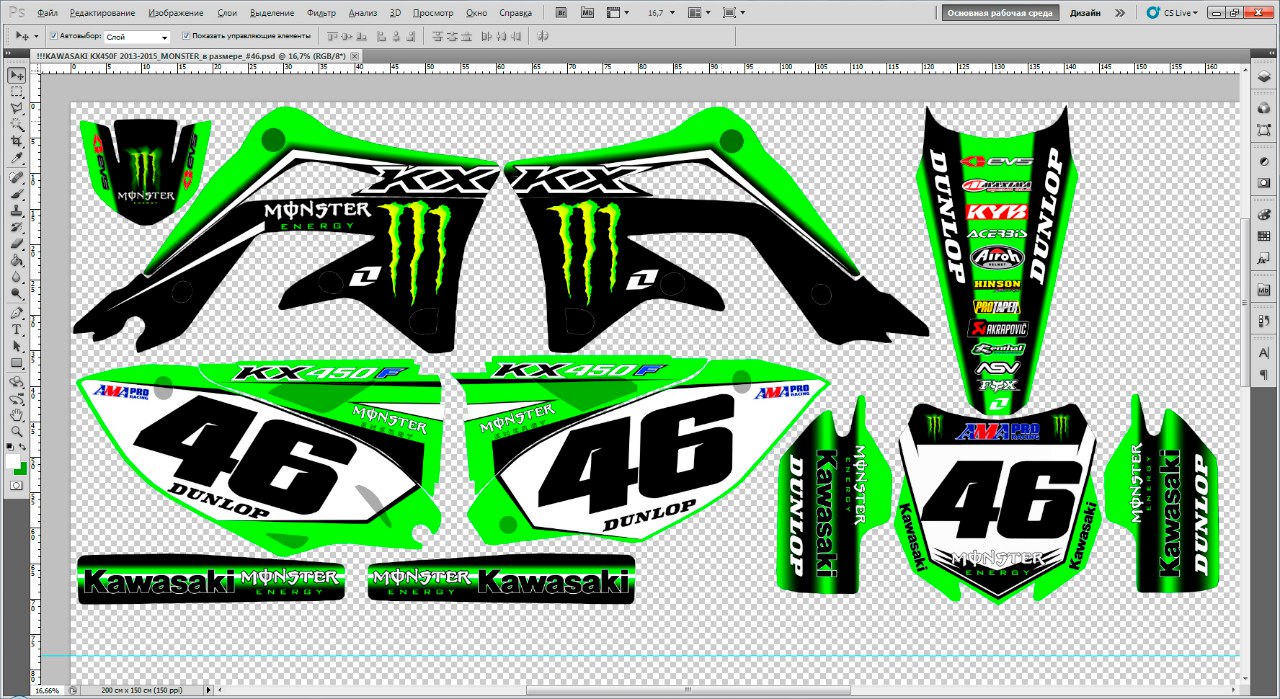Image resolution: width=1280 pixels, height=699 pixels.
Task: Select the 3D Camera Rotate tool
Action: [17, 397]
